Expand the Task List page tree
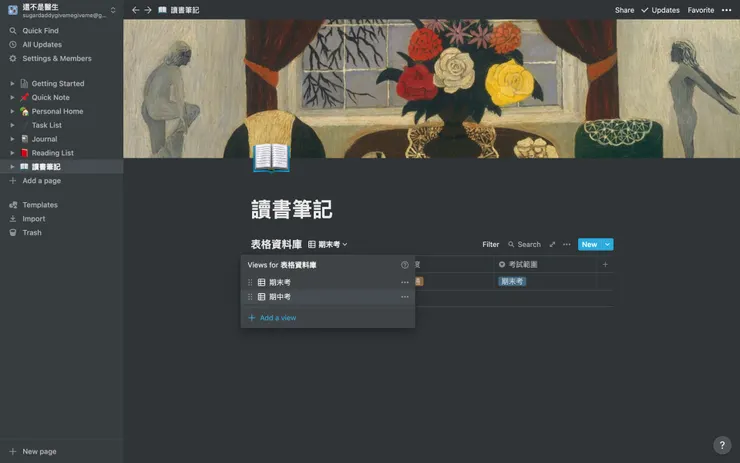 click(x=12, y=125)
